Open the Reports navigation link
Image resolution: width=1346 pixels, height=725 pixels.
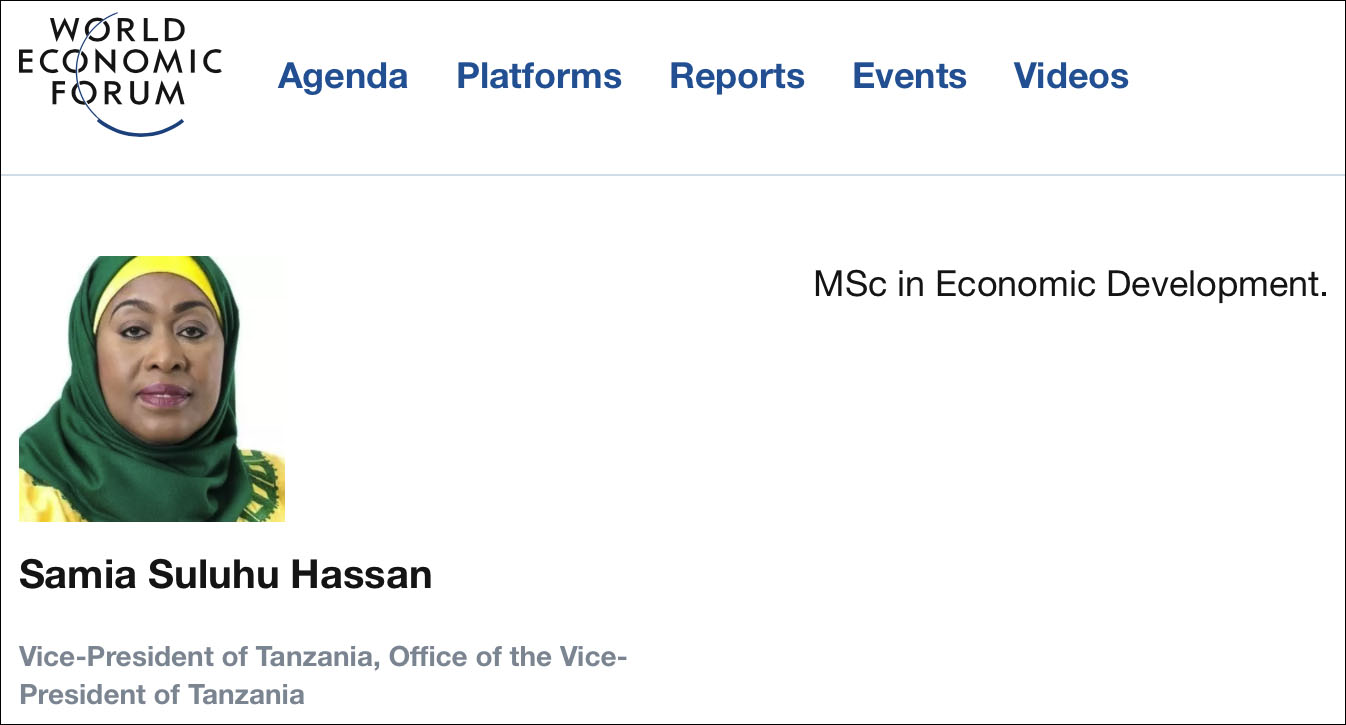point(737,76)
